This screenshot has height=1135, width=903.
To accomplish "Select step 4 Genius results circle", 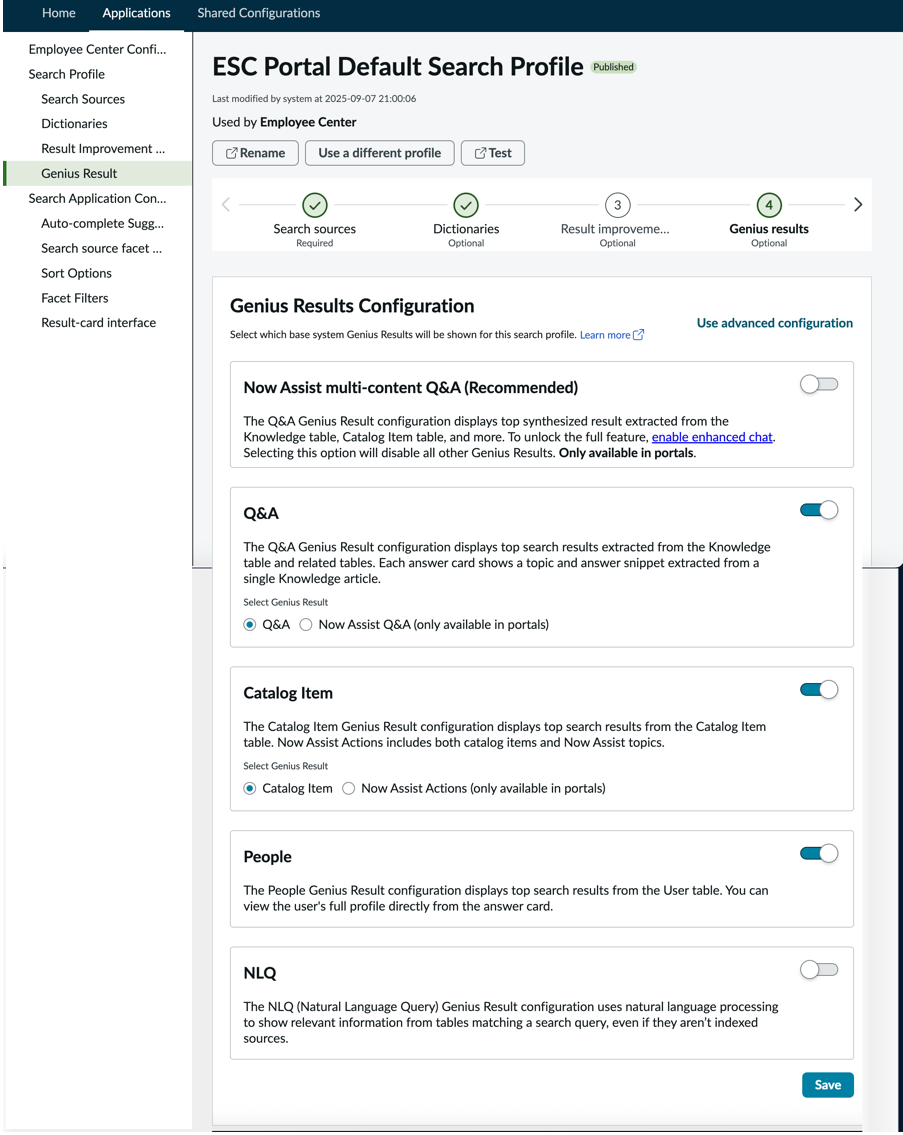I will click(769, 205).
